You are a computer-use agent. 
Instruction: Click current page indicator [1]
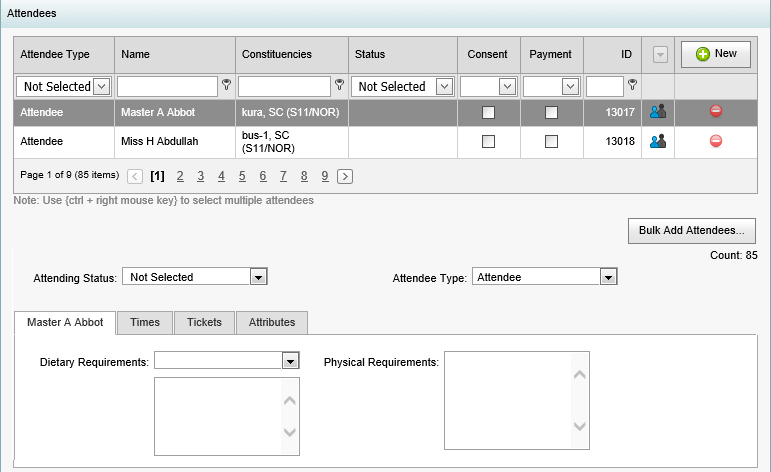157,176
